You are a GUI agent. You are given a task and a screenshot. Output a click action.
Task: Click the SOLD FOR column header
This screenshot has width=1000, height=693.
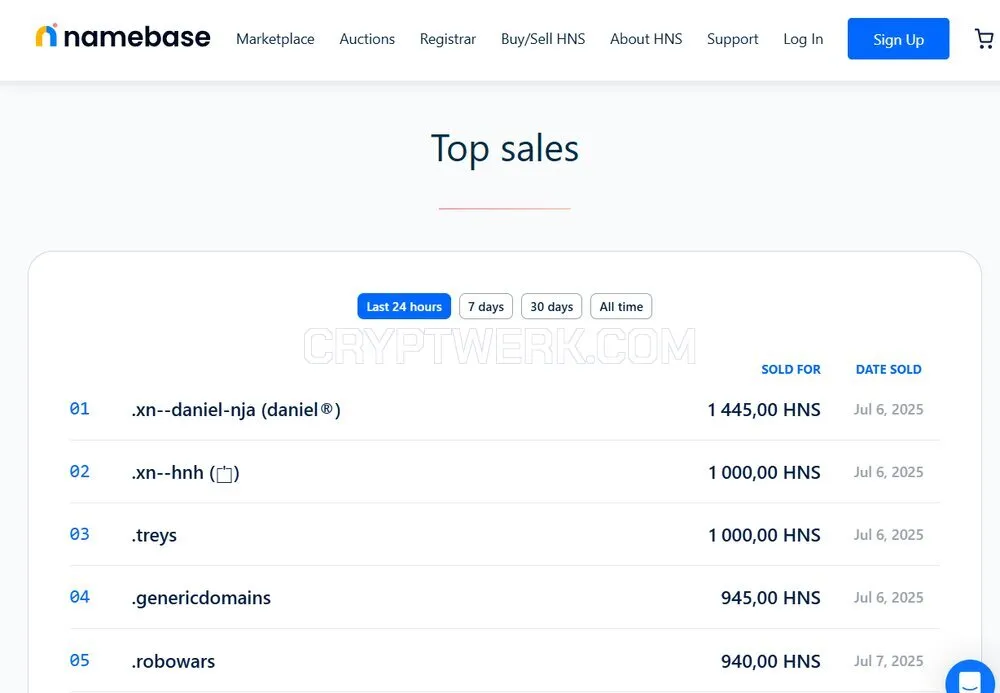[791, 369]
